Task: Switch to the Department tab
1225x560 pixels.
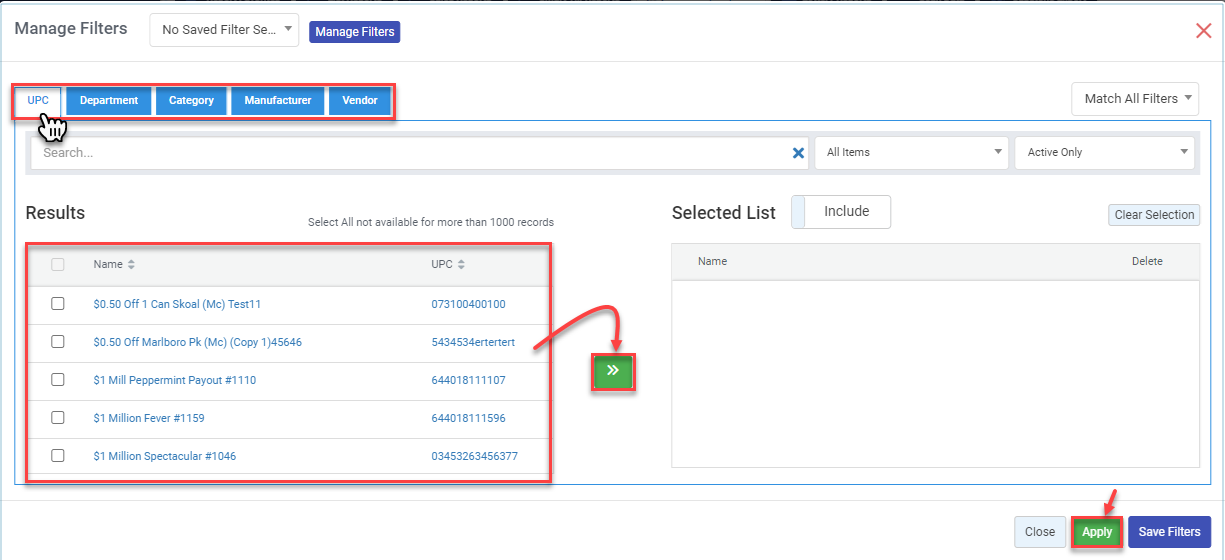Action: pyautogui.click(x=109, y=101)
